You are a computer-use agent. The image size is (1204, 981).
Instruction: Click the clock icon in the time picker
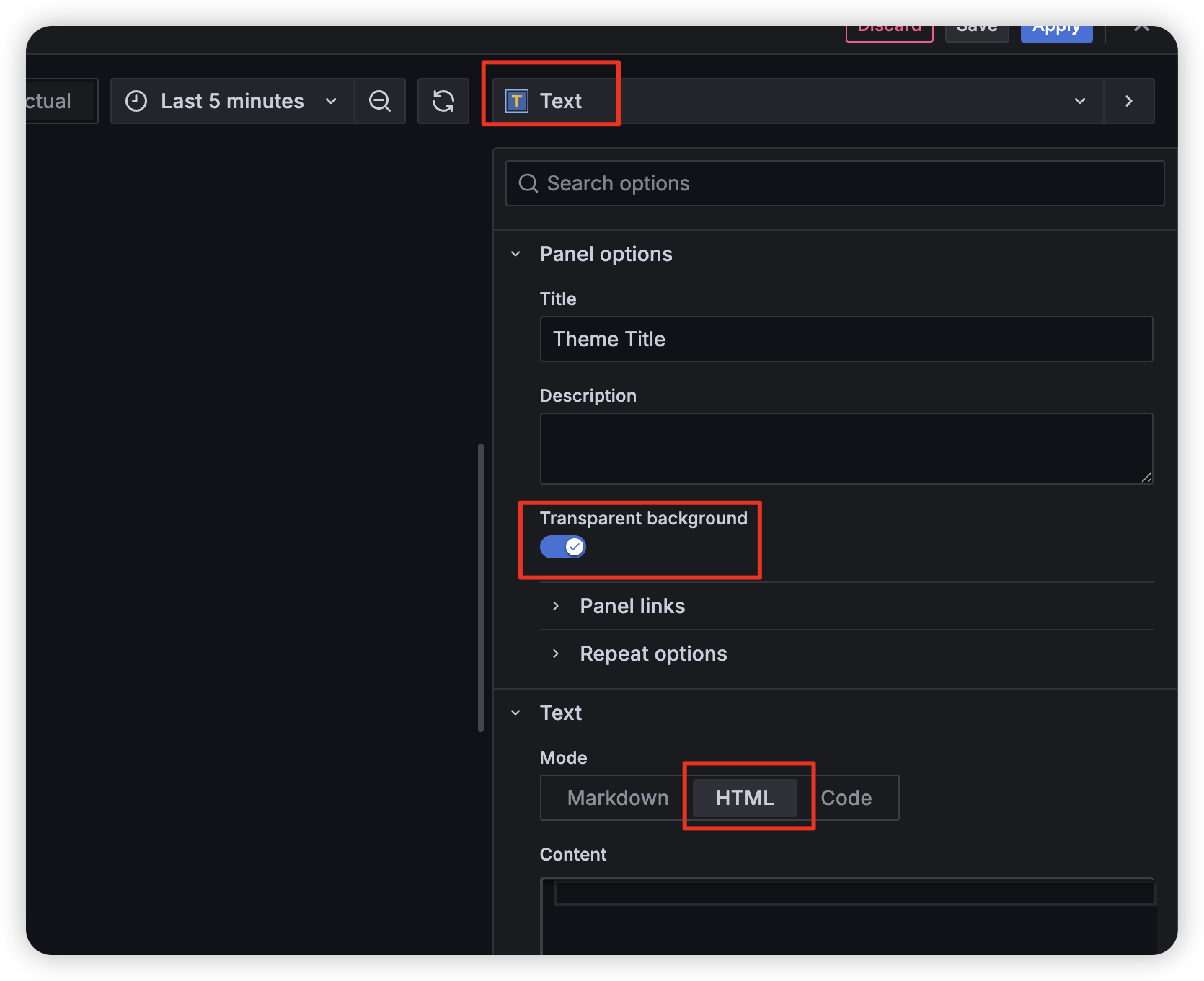(136, 101)
